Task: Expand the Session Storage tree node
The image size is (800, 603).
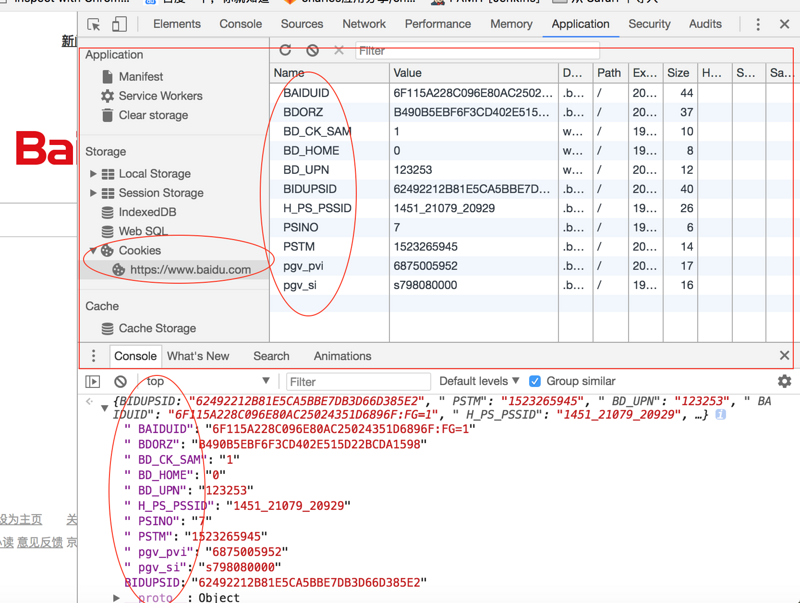Action: click(x=93, y=193)
